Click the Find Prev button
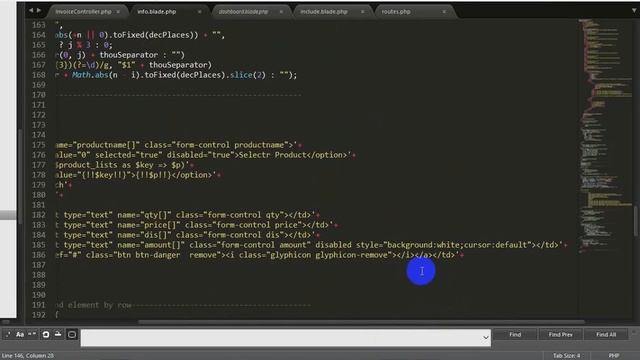The width and height of the screenshot is (640, 360). coord(560,335)
